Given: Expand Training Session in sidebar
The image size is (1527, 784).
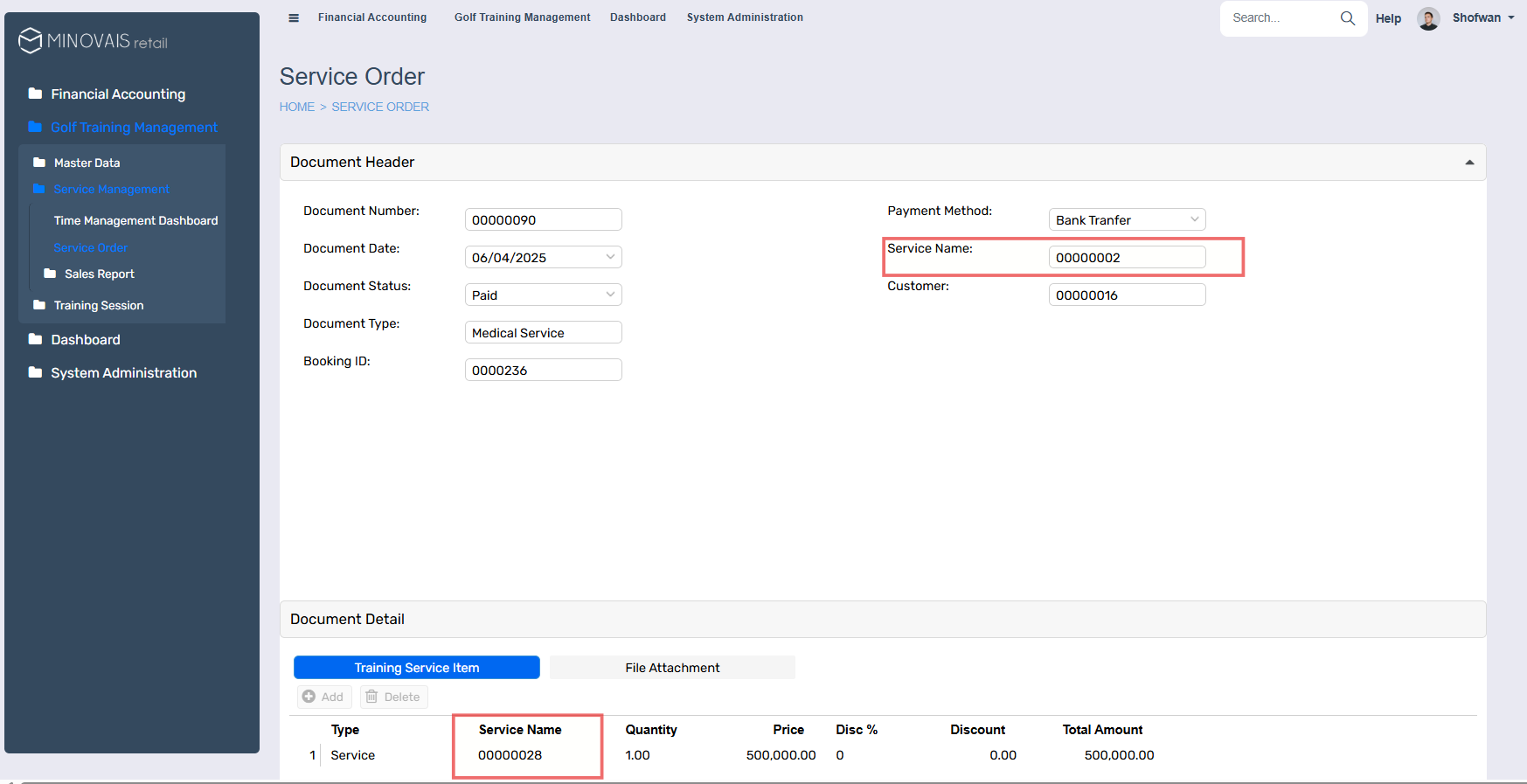Looking at the screenshot, I should coord(99,305).
